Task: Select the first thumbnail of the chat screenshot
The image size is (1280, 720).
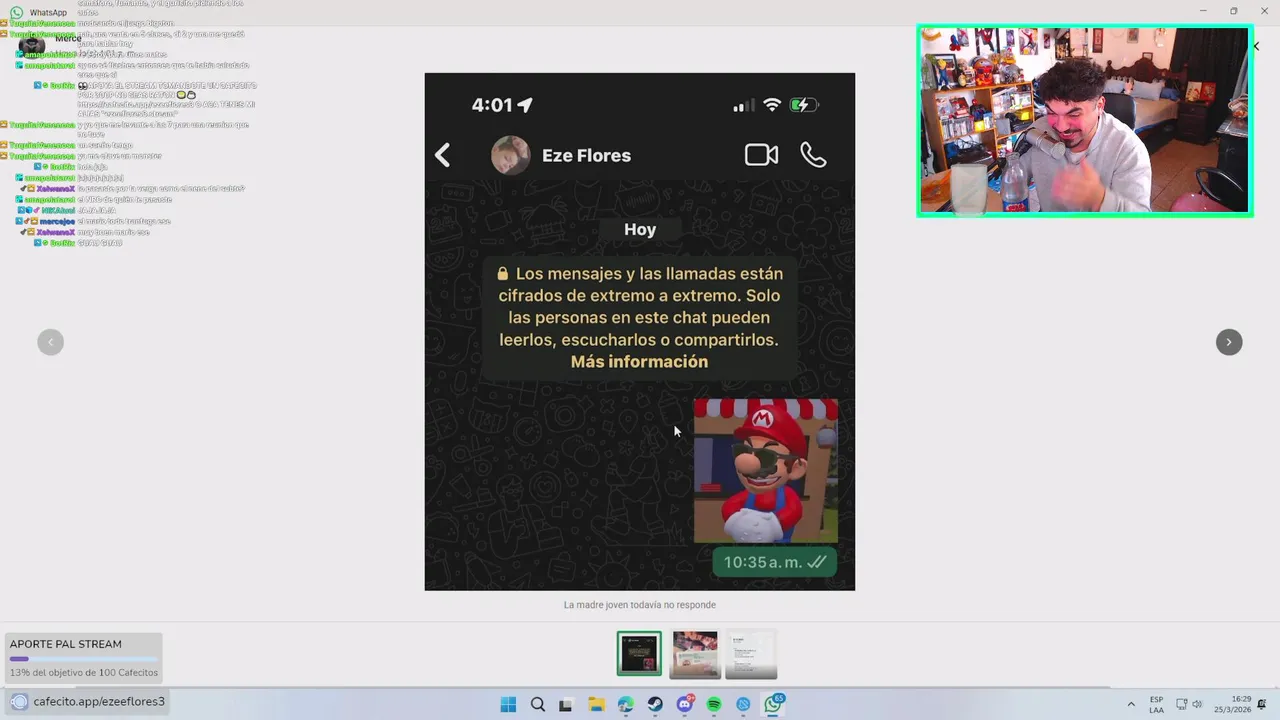Action: pyautogui.click(x=639, y=654)
